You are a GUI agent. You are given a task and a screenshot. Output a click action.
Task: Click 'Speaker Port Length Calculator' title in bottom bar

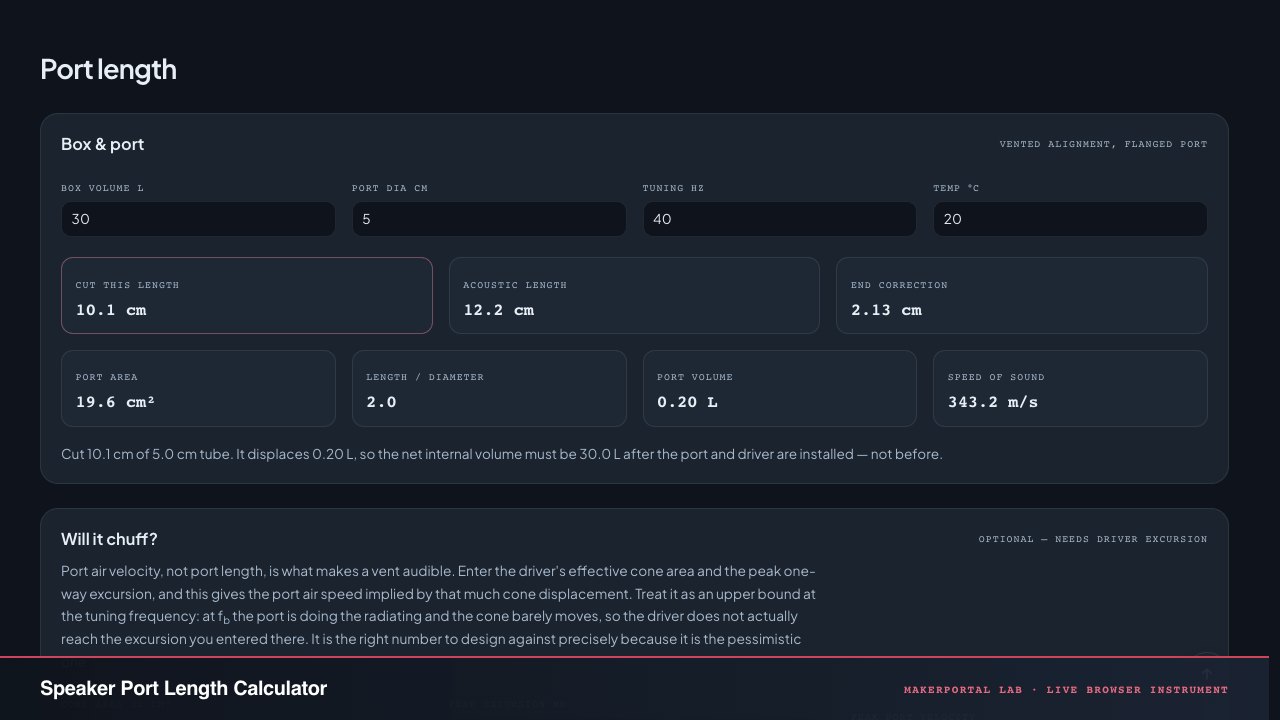click(x=183, y=688)
